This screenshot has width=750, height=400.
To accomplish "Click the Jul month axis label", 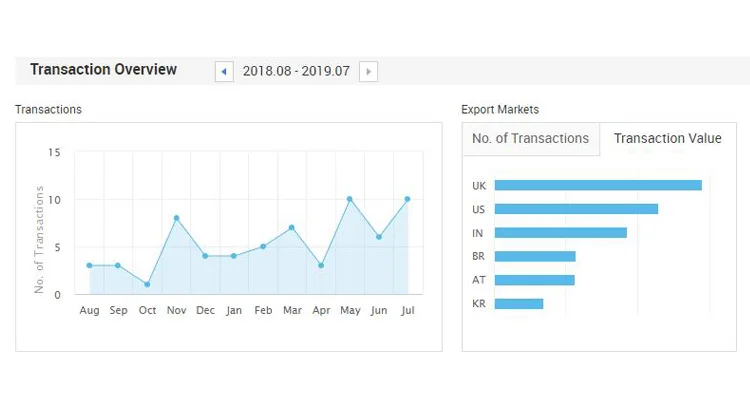I will click(408, 311).
